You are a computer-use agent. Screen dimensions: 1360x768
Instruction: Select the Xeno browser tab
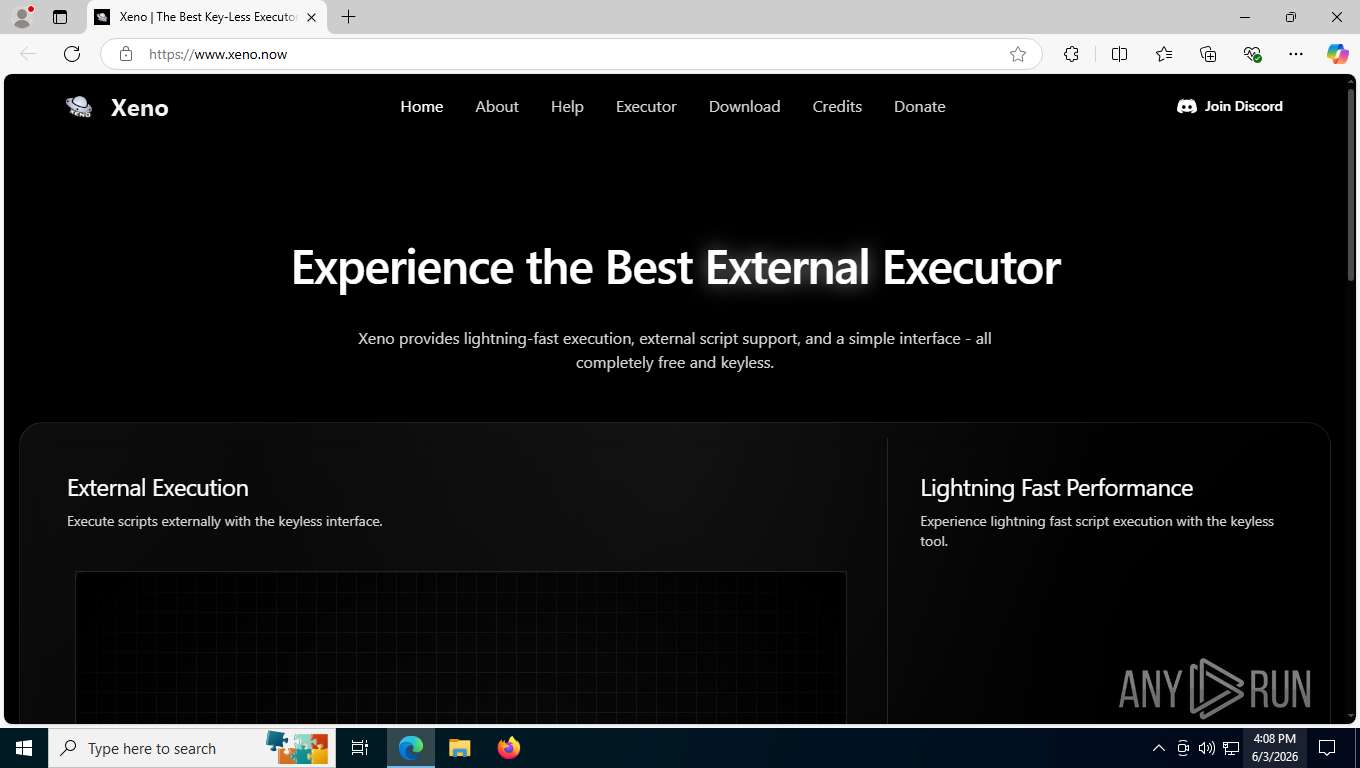click(207, 17)
